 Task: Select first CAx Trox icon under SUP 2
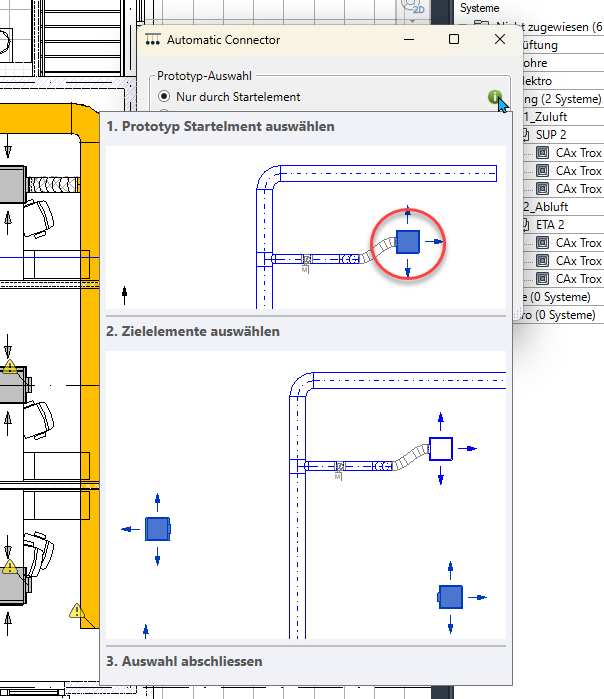click(x=542, y=153)
